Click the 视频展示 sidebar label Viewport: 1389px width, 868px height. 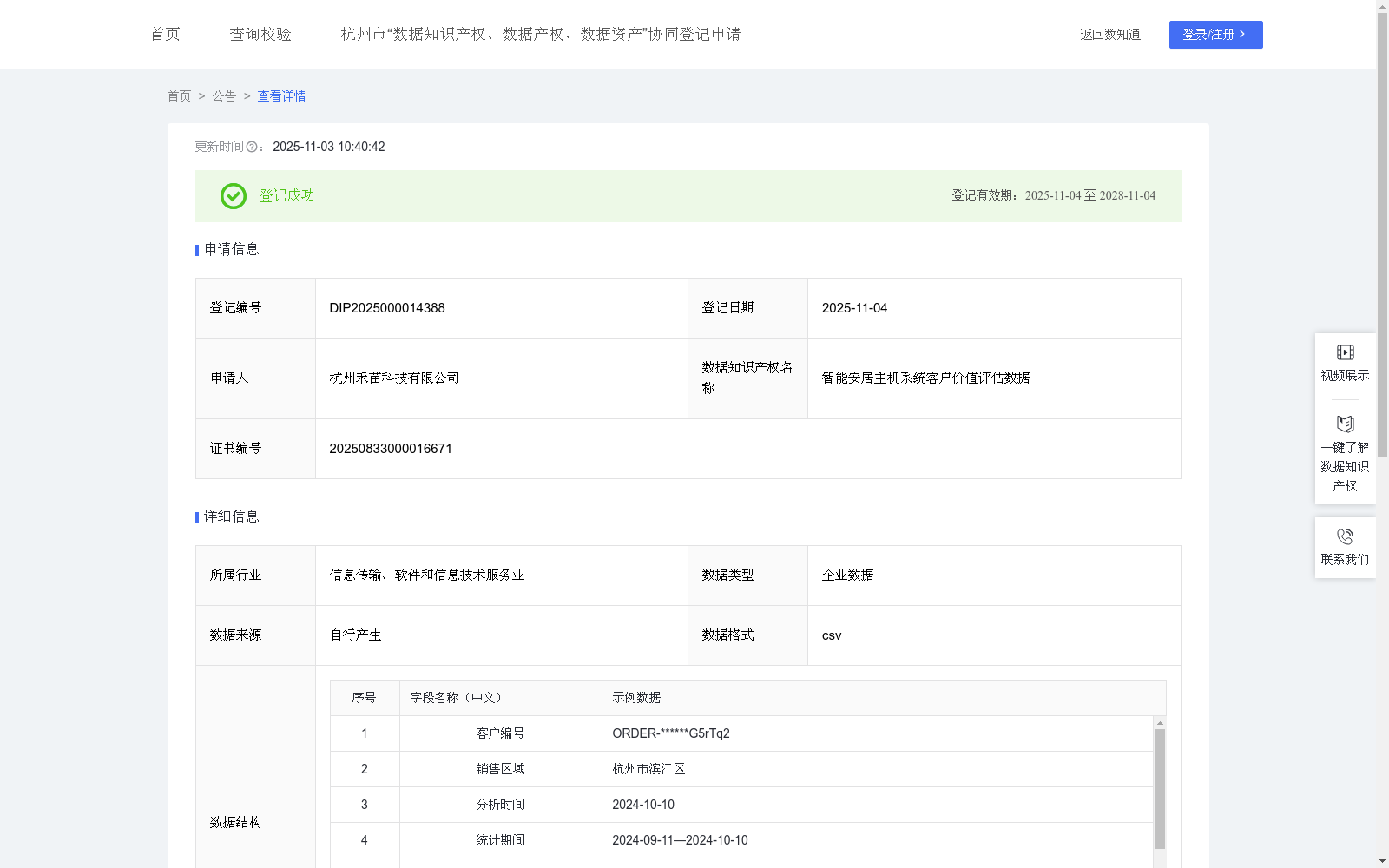1345,375
